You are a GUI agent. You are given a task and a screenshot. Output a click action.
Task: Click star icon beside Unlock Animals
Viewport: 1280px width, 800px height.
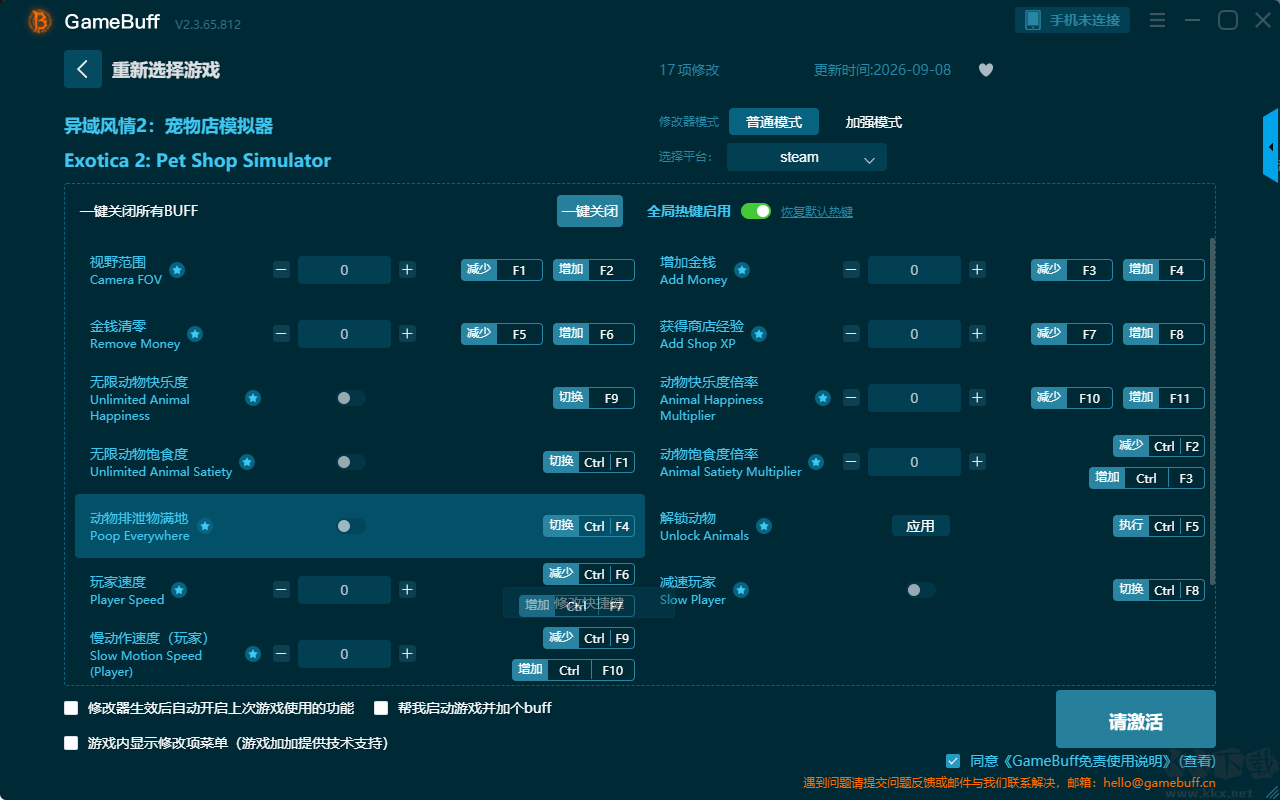pyautogui.click(x=764, y=526)
